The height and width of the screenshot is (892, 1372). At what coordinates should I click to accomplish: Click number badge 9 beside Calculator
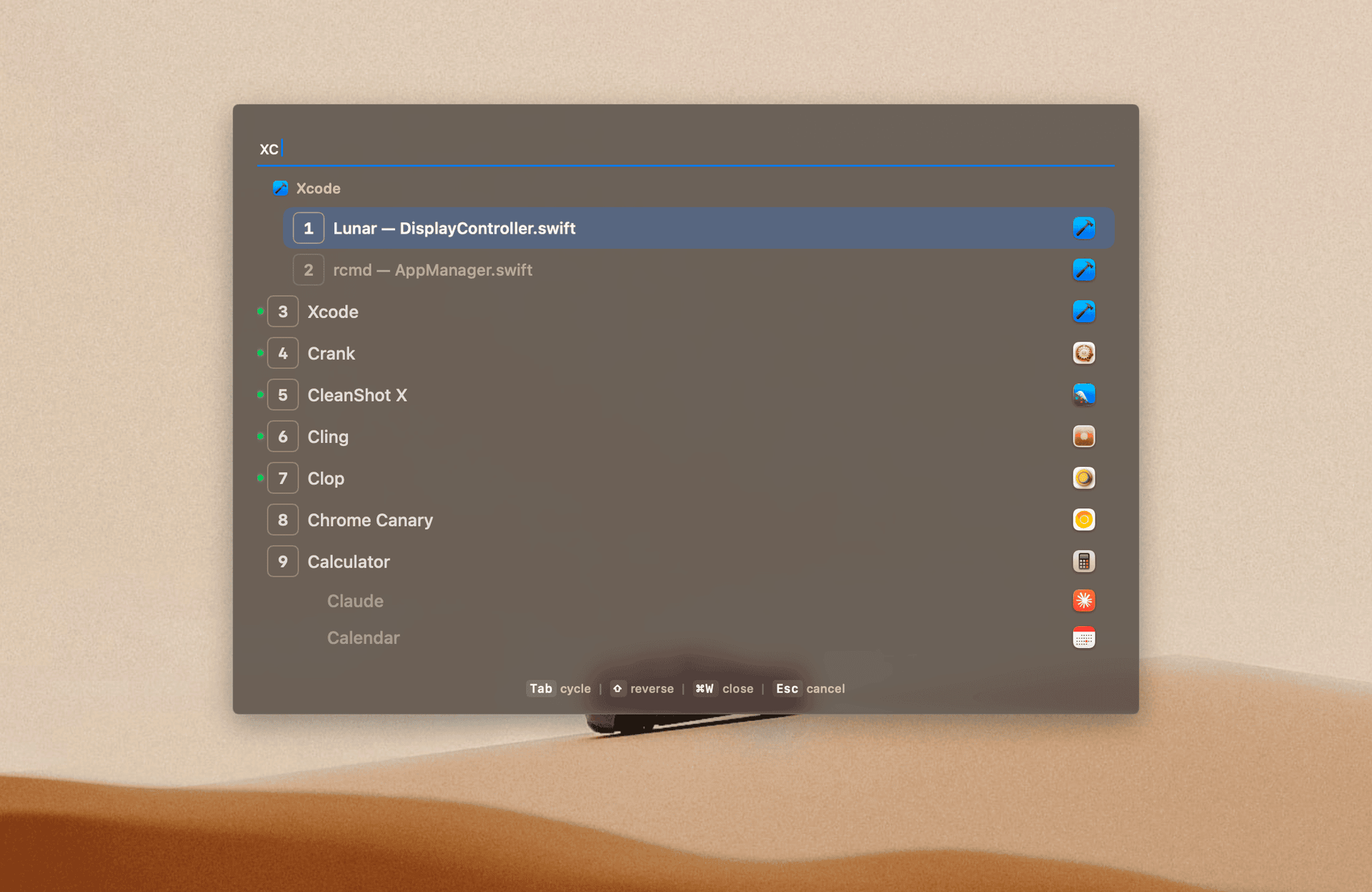pos(282,561)
